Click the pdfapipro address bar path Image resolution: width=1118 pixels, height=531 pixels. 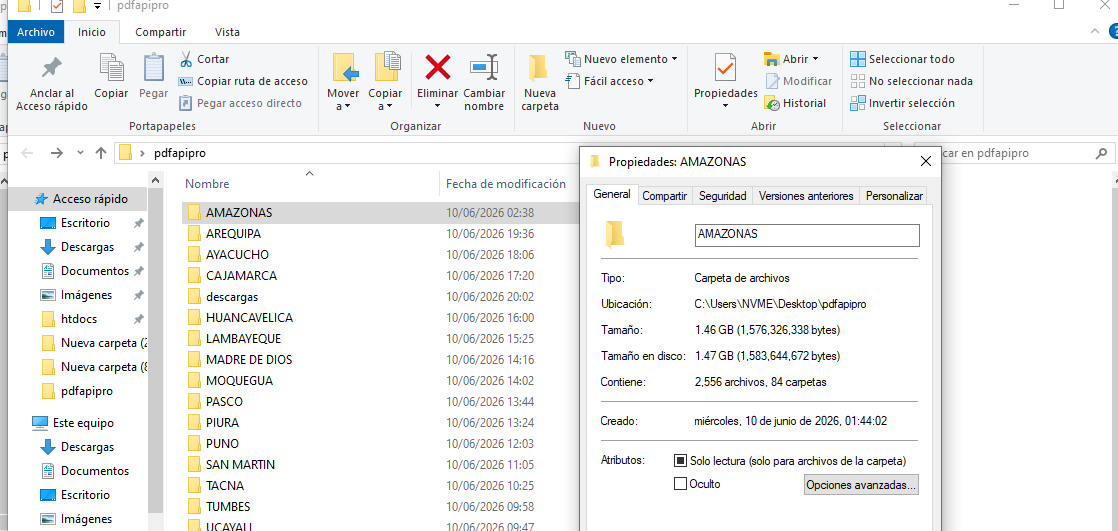pyautogui.click(x=180, y=153)
